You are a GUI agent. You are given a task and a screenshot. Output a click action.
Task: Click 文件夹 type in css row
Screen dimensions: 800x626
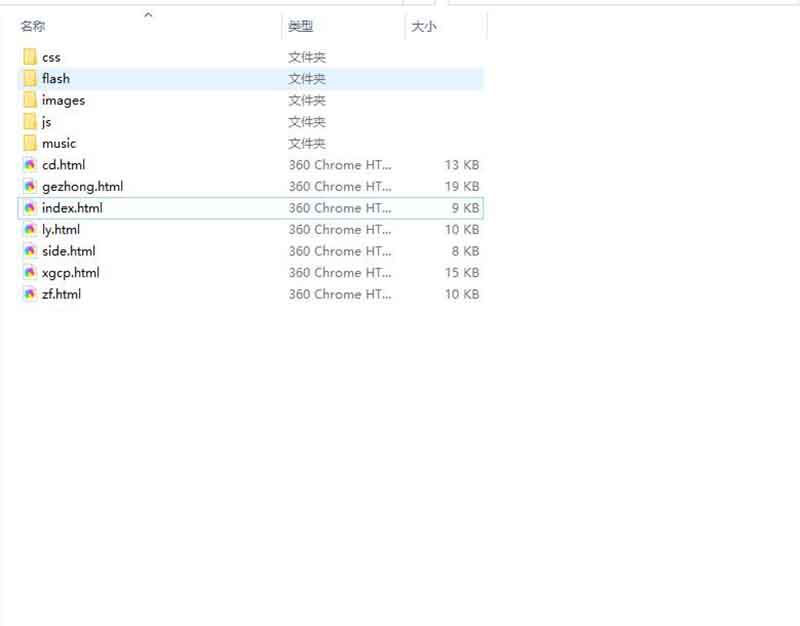pyautogui.click(x=307, y=57)
